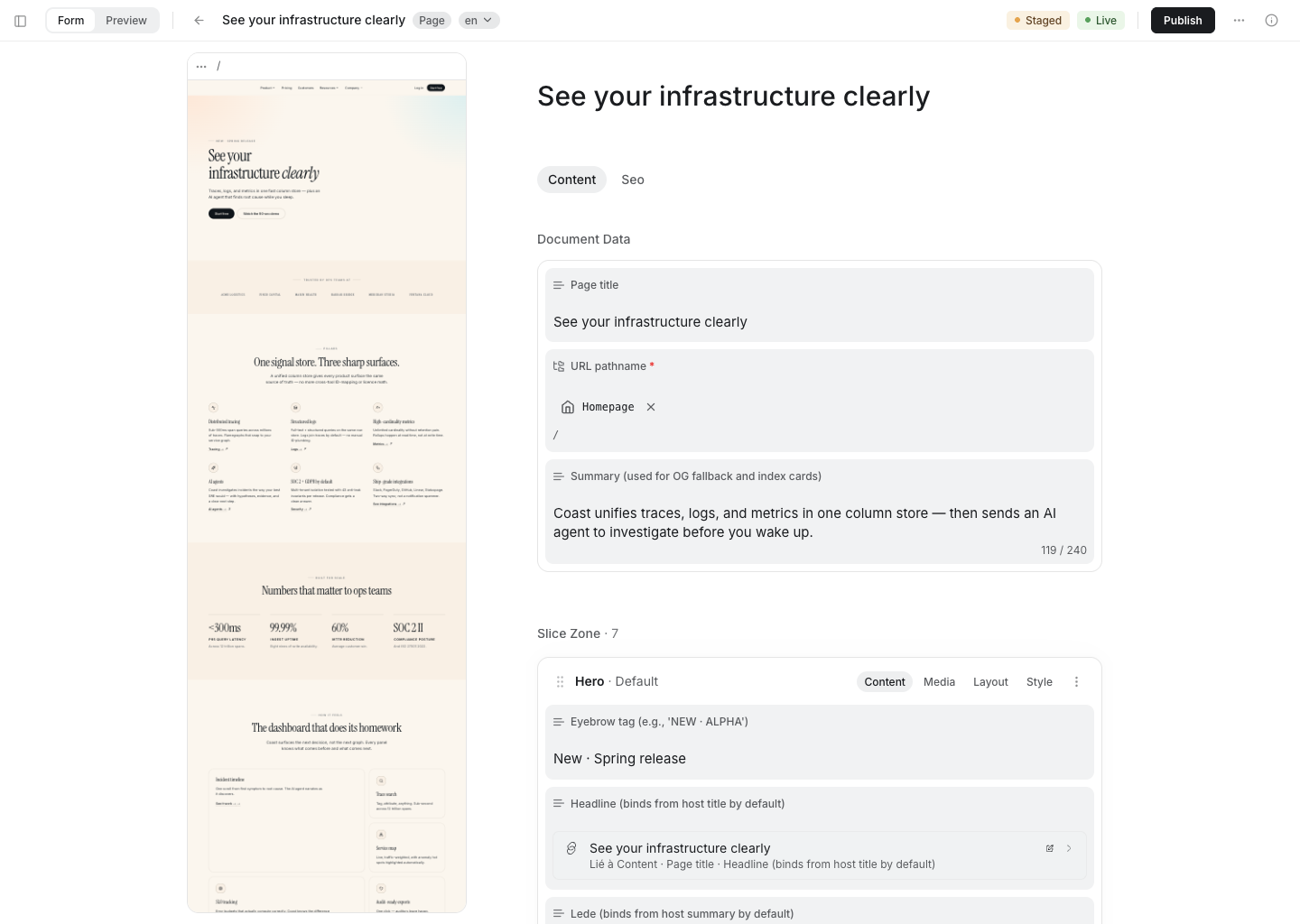This screenshot has width=1300, height=924.
Task: Remove the Homepage pathname chip
Action: [651, 407]
